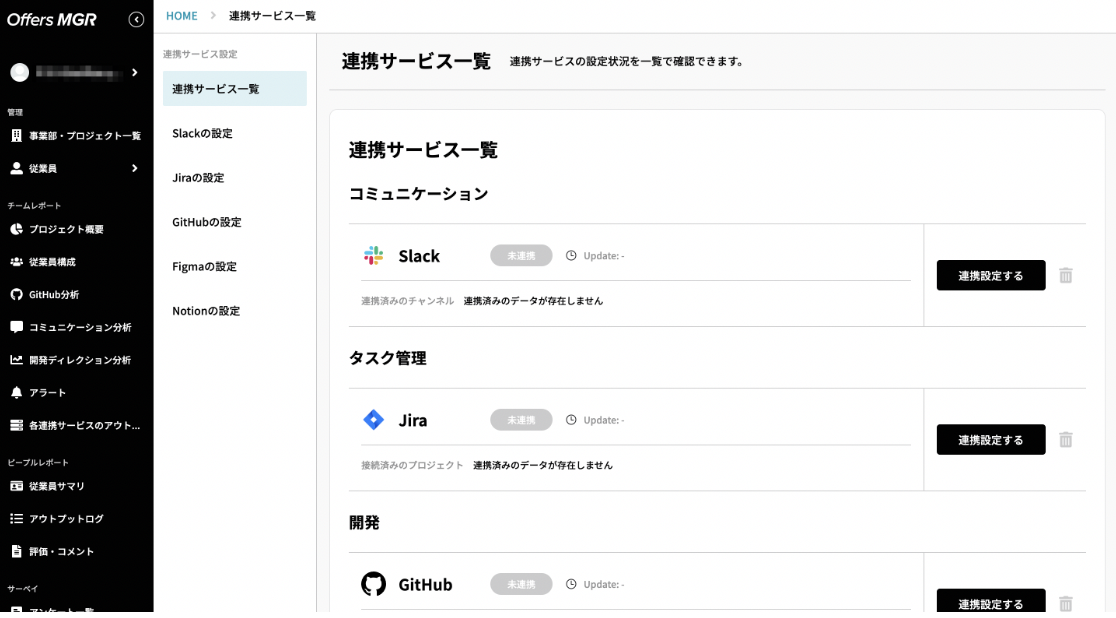
Task: Go to HOME via breadcrumb
Action: [x=181, y=16]
